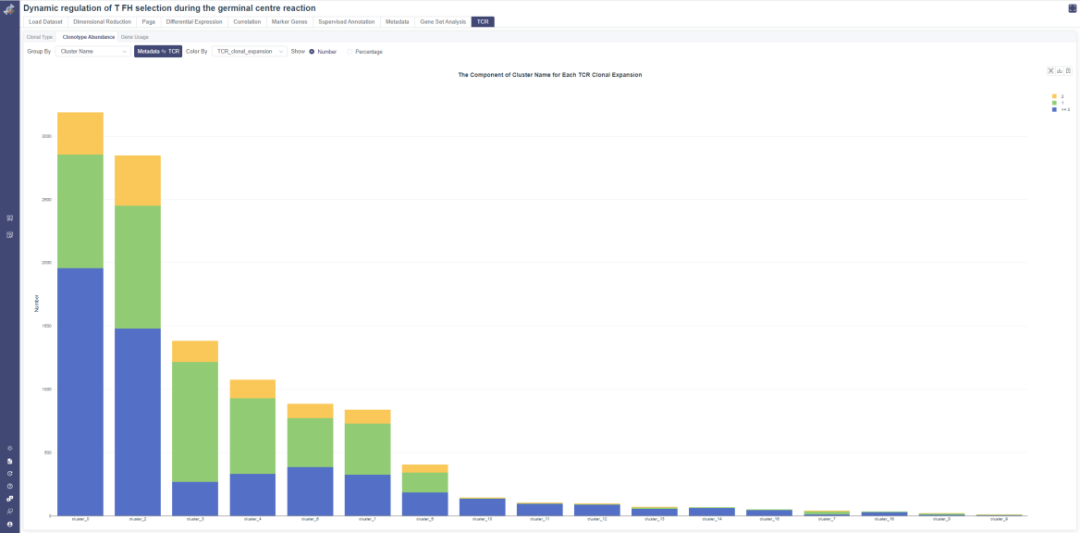Click the pin icon near the sidebar bottom

[10, 512]
